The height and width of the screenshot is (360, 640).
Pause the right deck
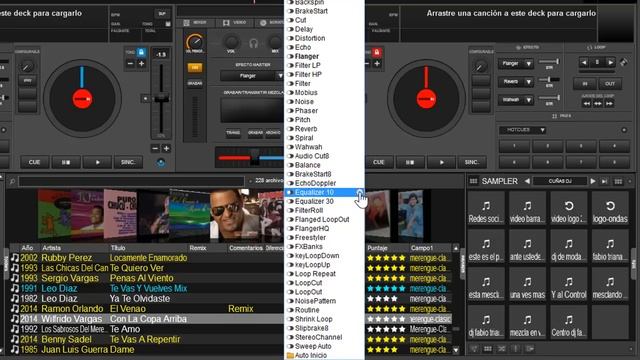pyautogui.click(x=410, y=162)
